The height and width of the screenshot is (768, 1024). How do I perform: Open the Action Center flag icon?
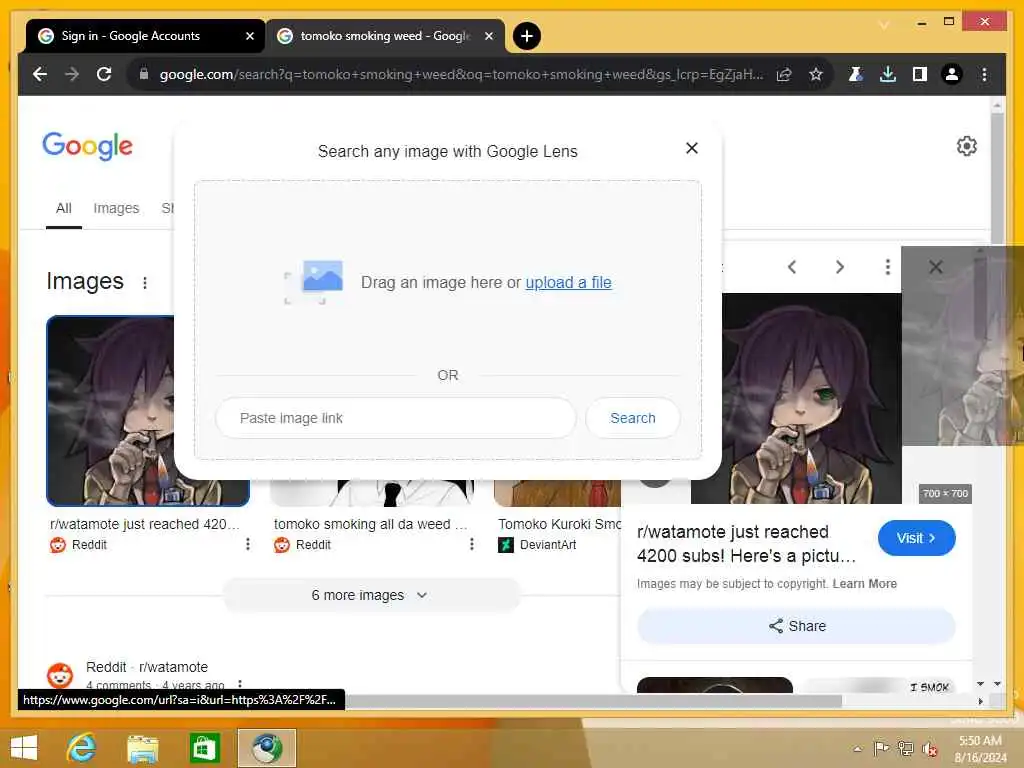point(881,748)
